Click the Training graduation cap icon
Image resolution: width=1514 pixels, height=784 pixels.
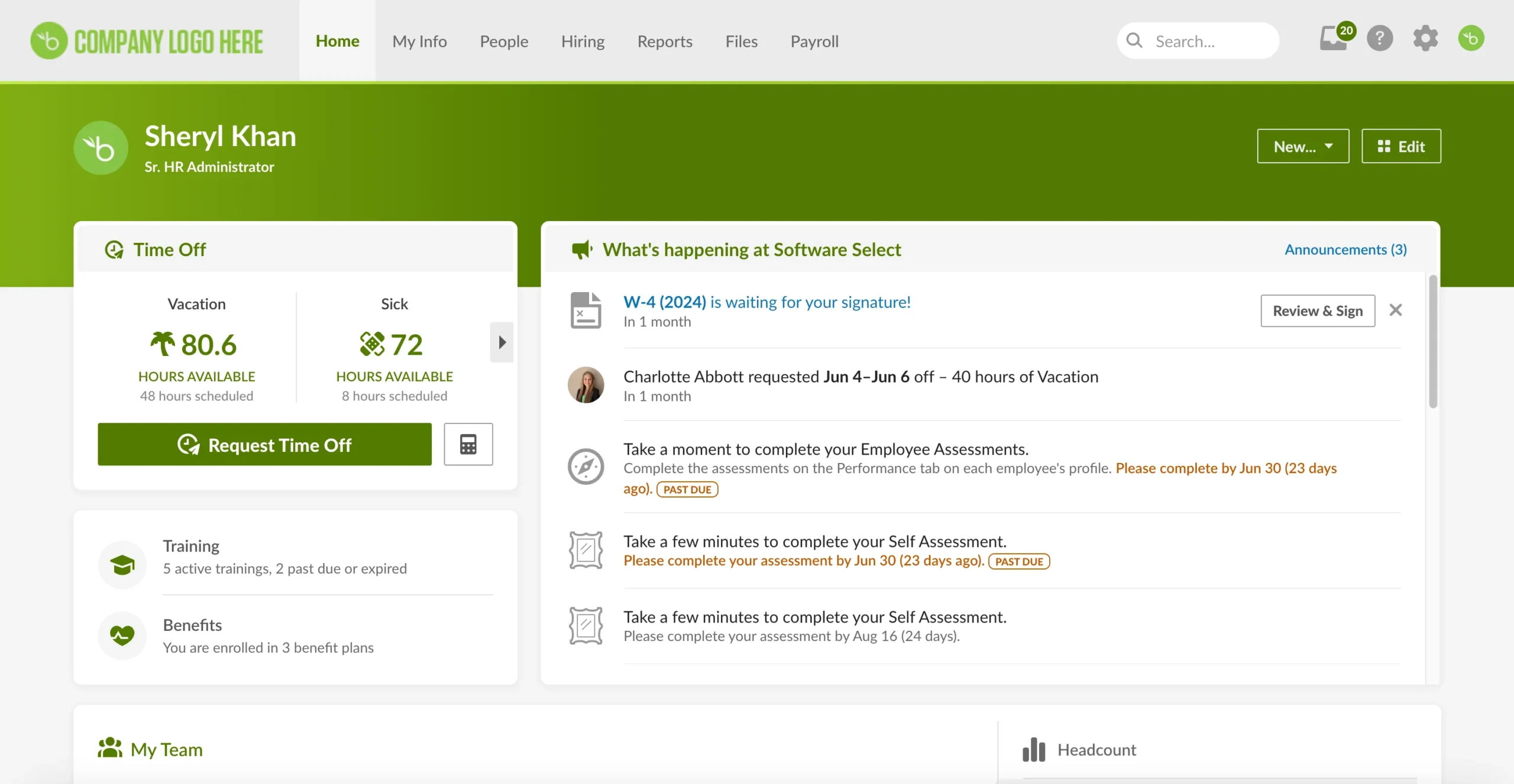click(122, 564)
